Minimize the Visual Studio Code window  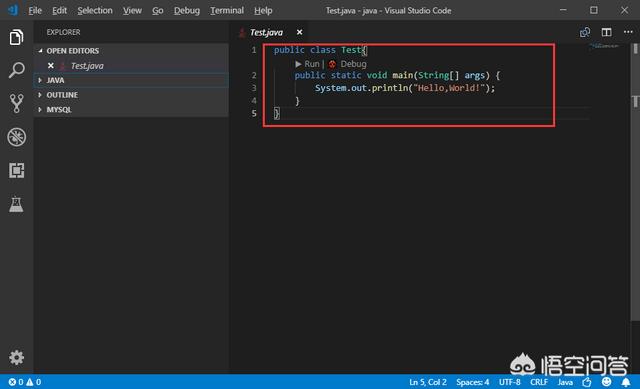pos(563,10)
